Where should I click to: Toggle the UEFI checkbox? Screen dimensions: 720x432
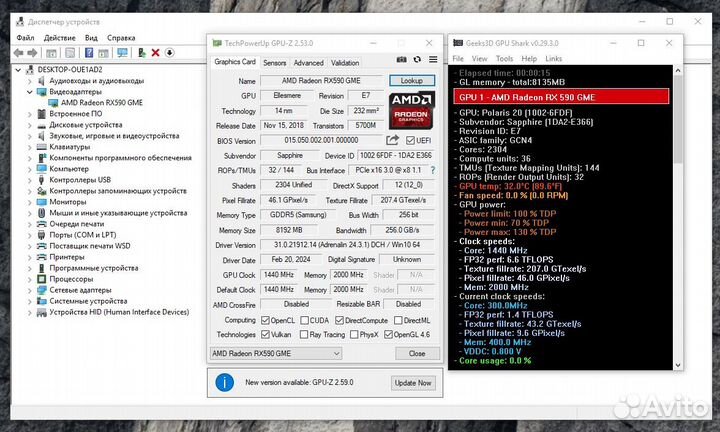[x=410, y=140]
